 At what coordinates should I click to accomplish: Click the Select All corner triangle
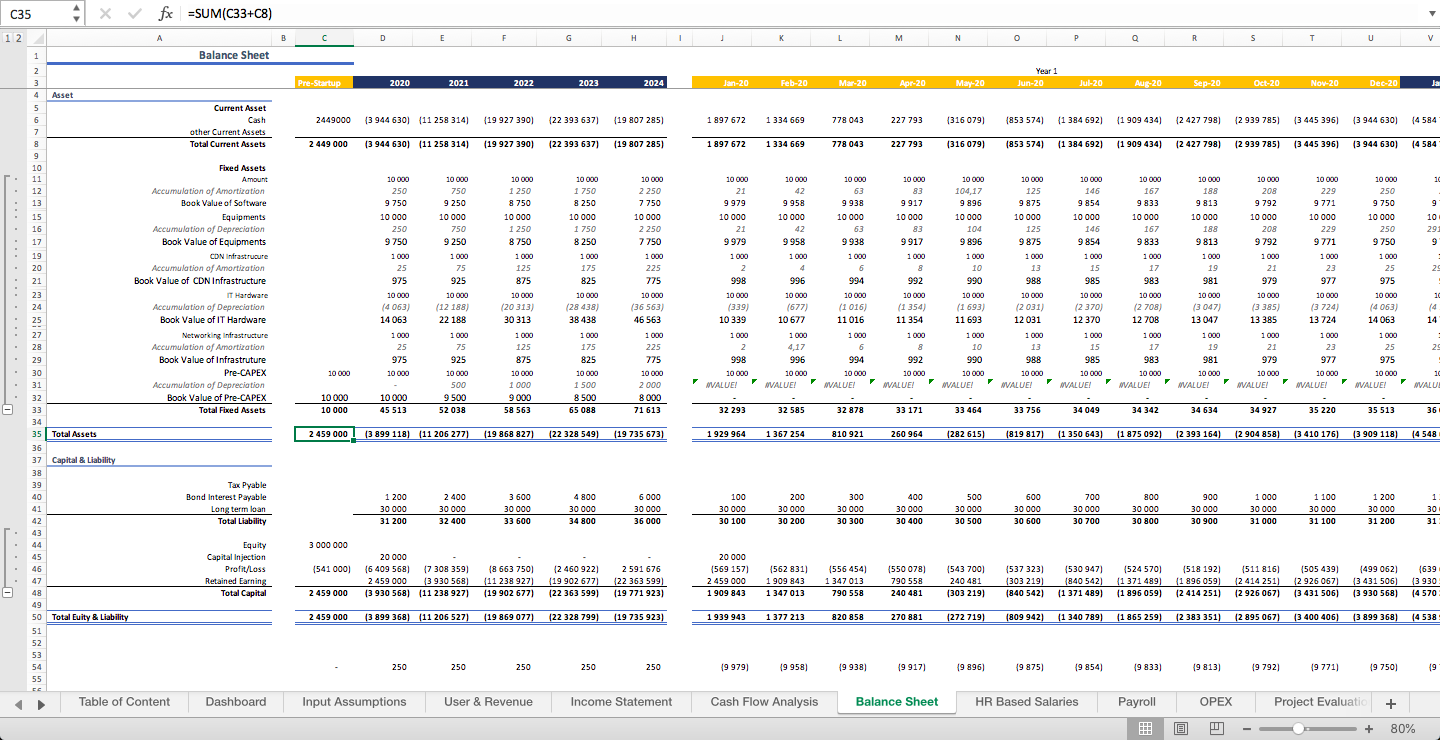[x=36, y=38]
